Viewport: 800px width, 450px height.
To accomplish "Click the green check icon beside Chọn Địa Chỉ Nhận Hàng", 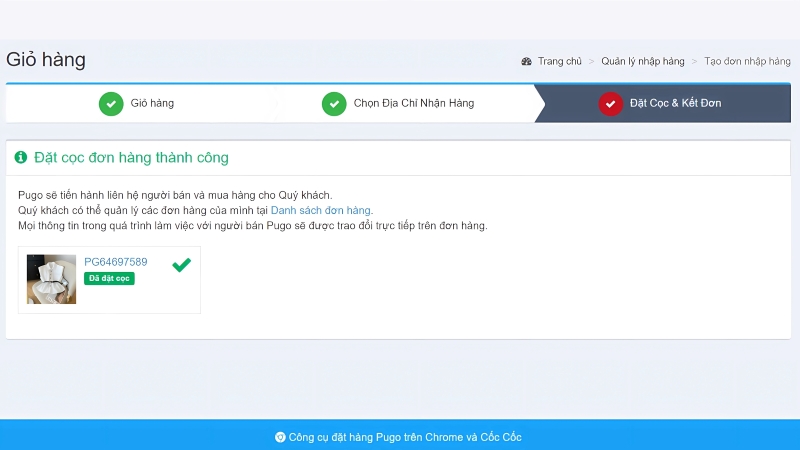I will [334, 104].
